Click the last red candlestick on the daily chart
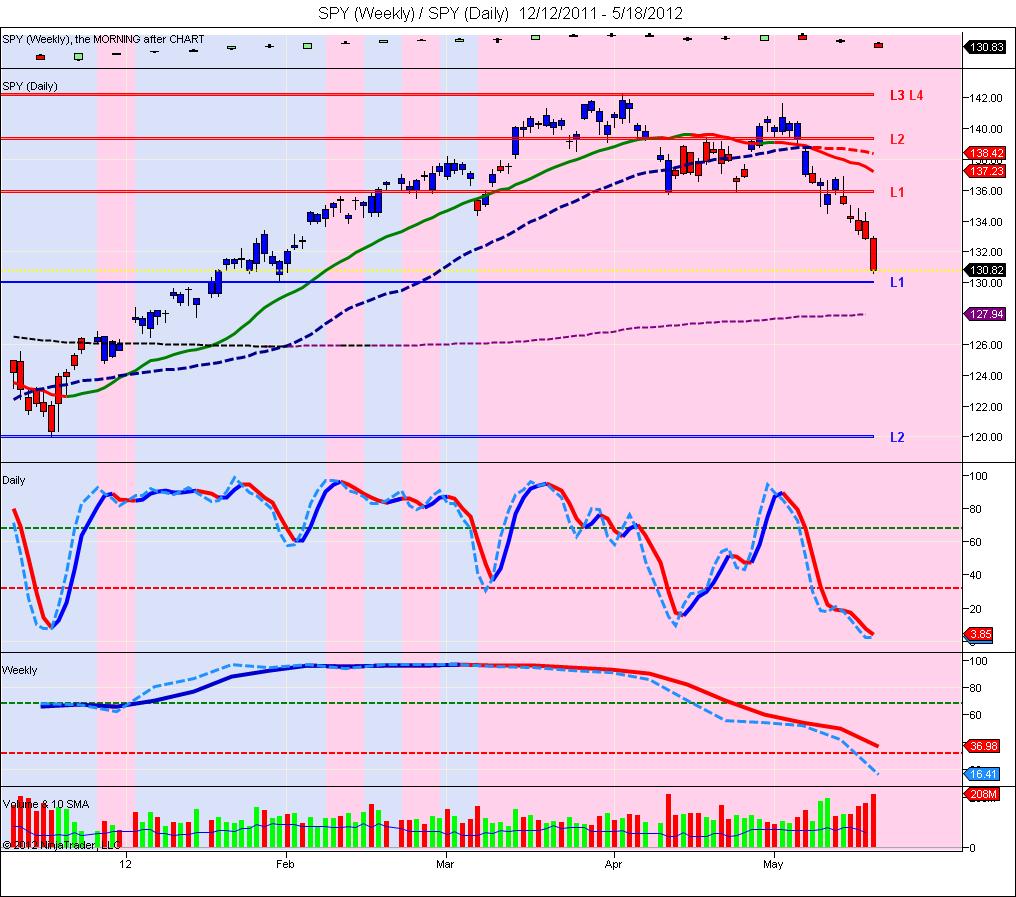Image resolution: width=1016 pixels, height=897 pixels. coord(873,254)
